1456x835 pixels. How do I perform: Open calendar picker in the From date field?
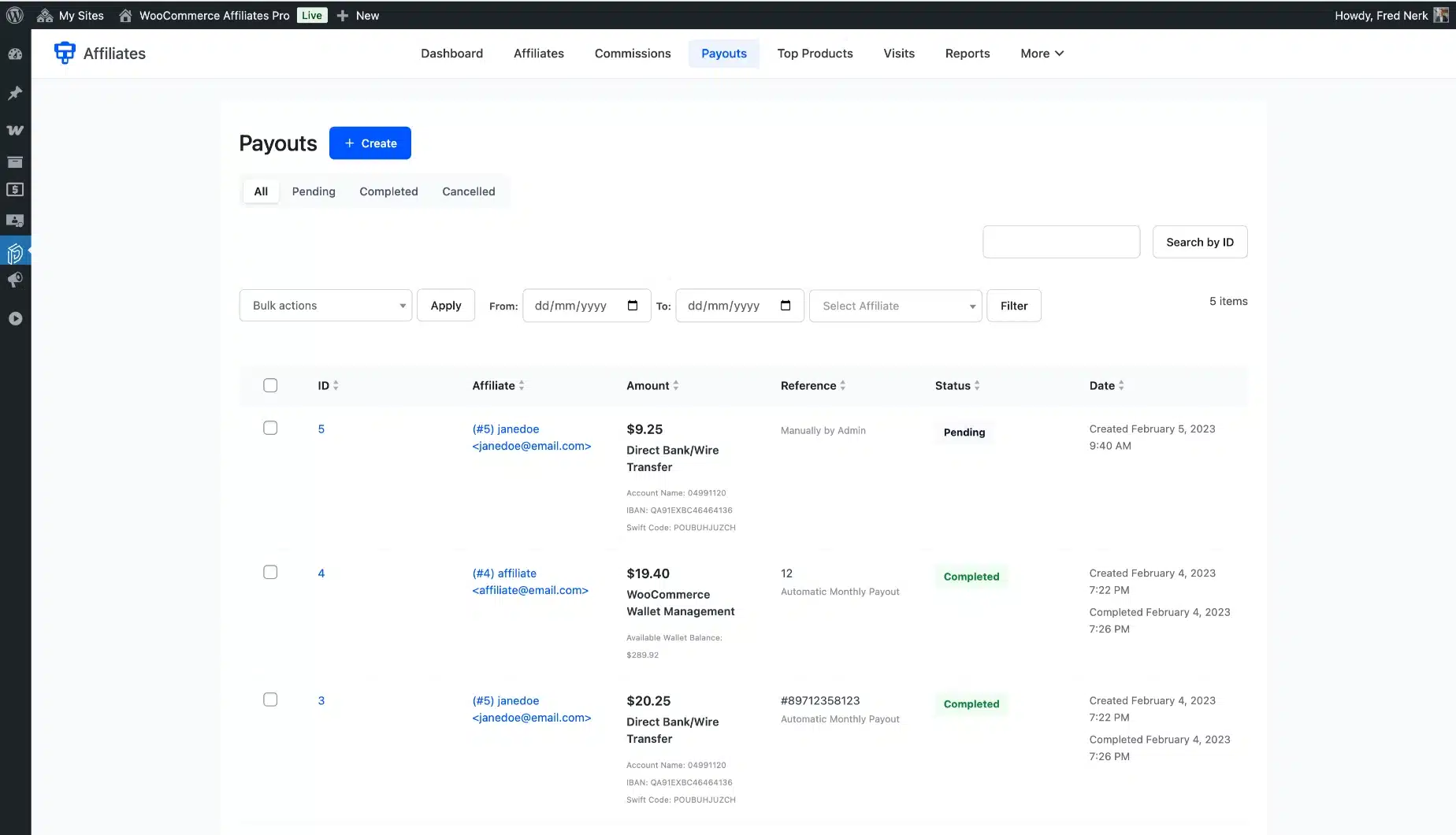coord(633,306)
